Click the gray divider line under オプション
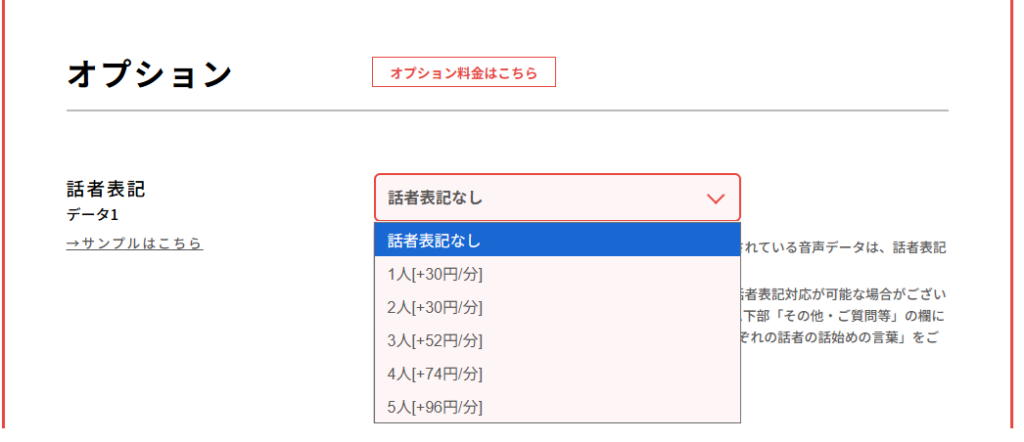This screenshot has width=1024, height=442. 507,109
